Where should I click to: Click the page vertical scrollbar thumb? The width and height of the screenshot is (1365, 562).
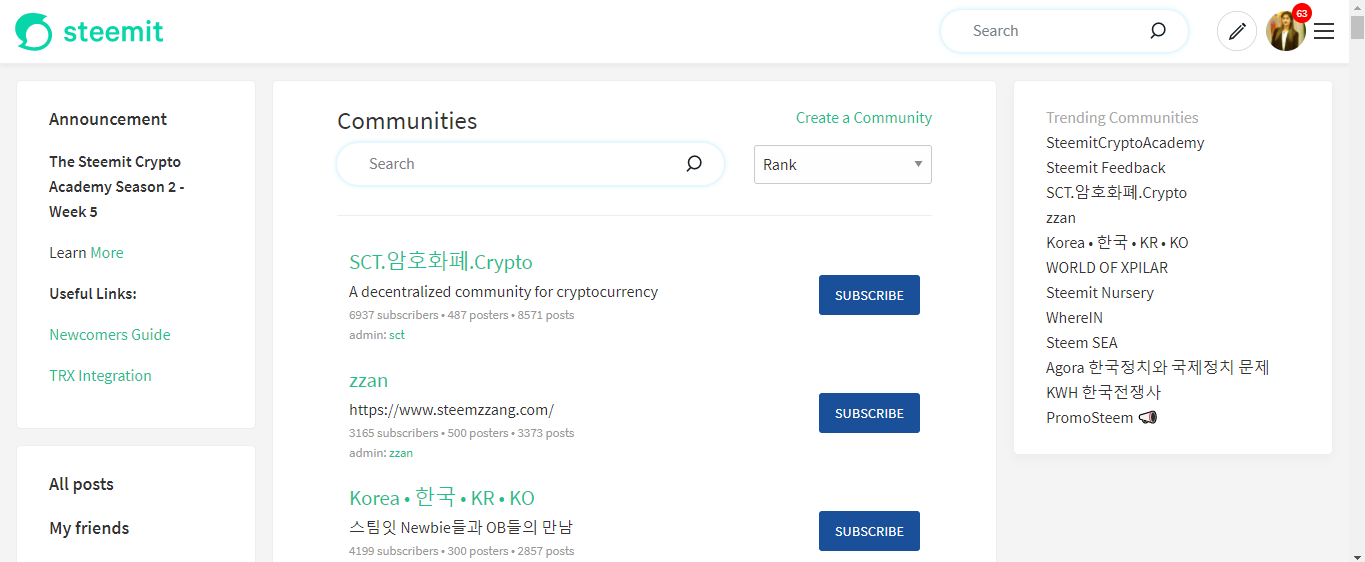[1357, 28]
